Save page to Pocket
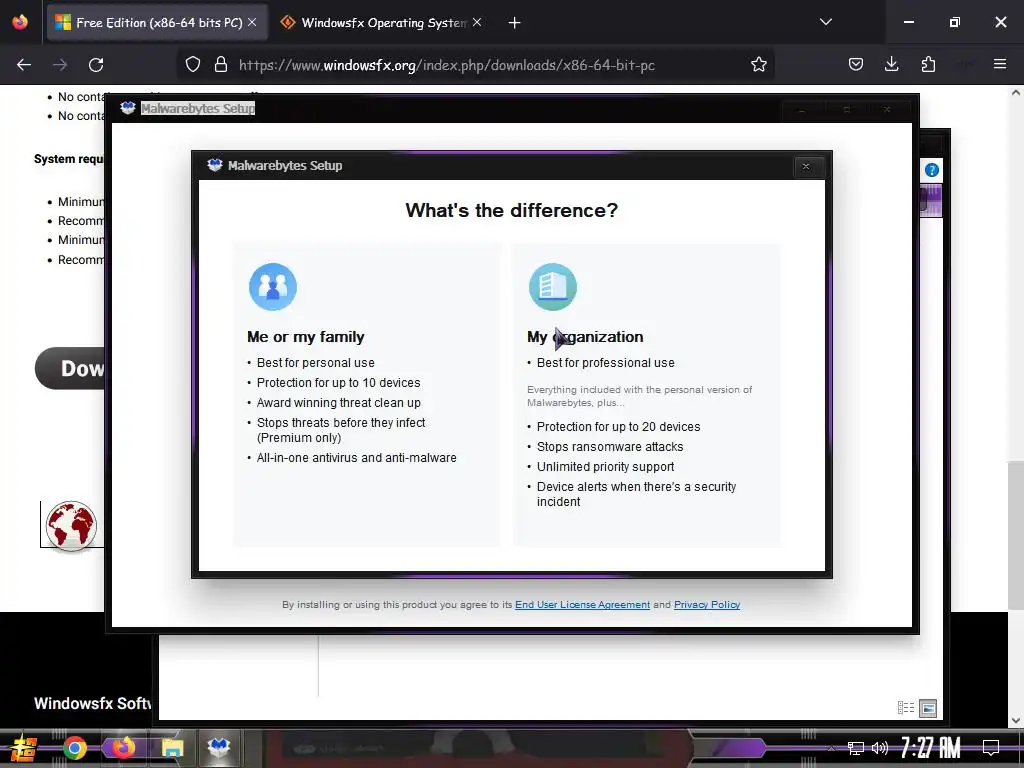The width and height of the screenshot is (1024, 768). (x=856, y=65)
